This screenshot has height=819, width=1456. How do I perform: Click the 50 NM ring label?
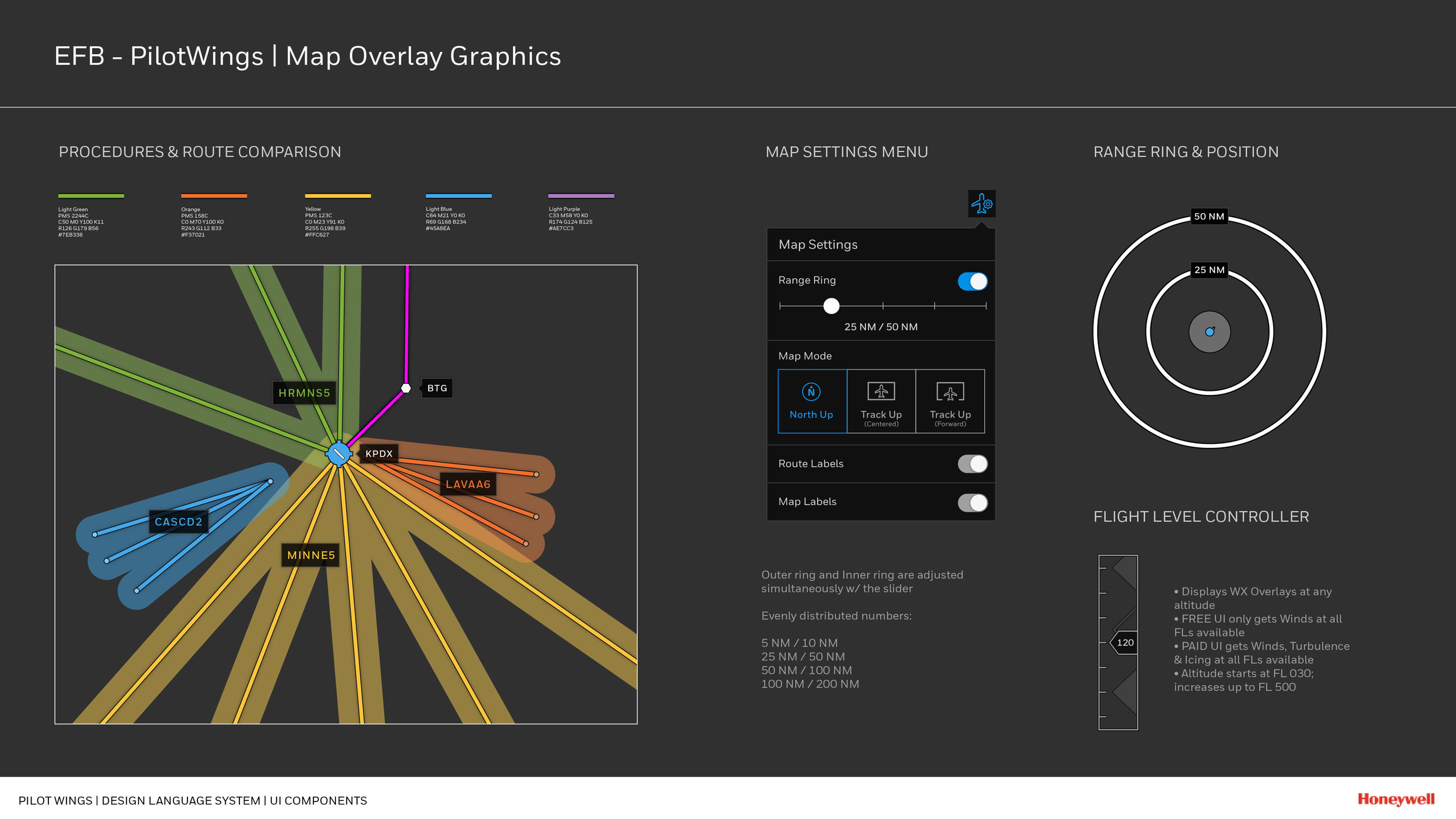click(1209, 217)
